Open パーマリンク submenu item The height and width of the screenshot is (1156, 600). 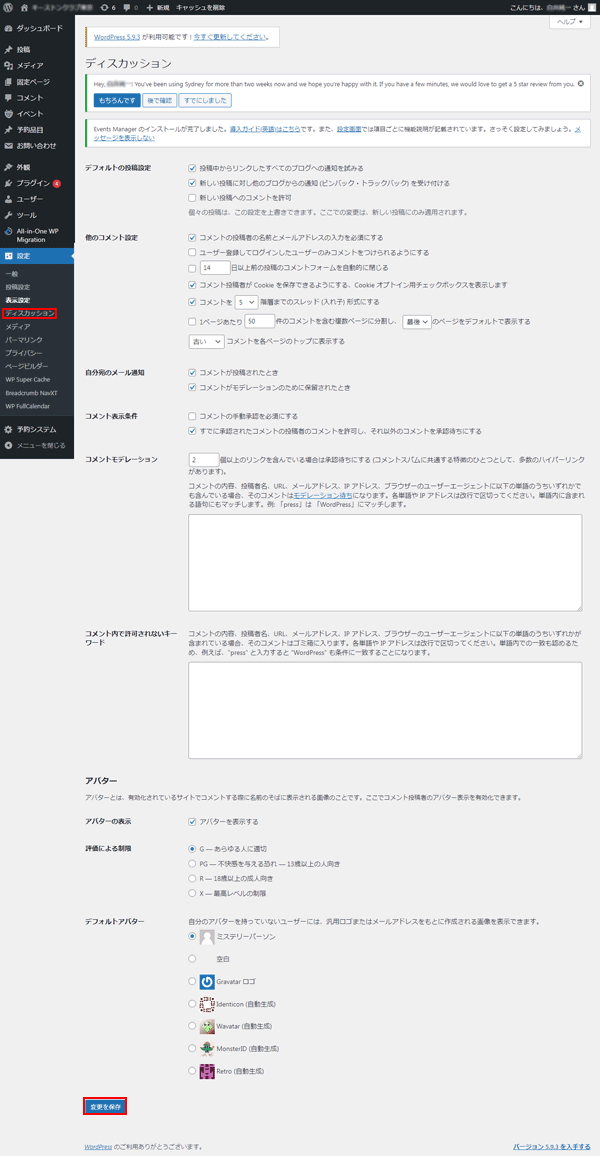coord(24,340)
